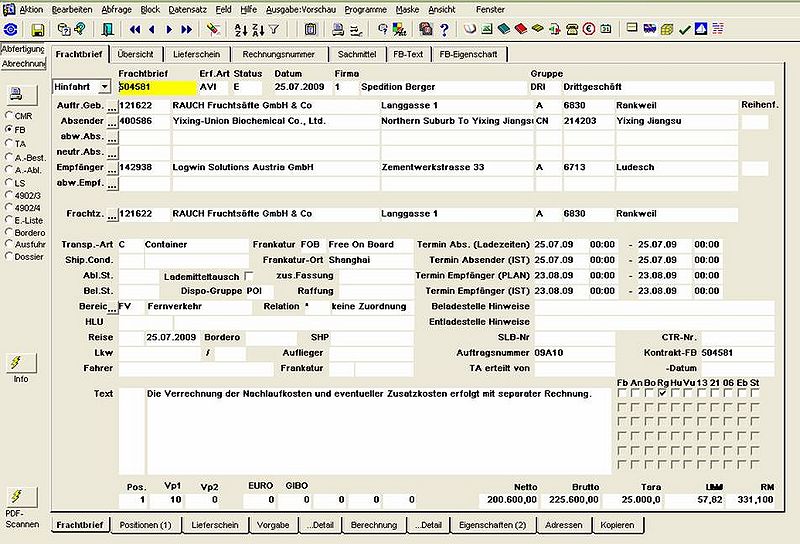Switch to the Rechnungsnummer tab
The width and height of the screenshot is (800, 544).
pos(278,54)
